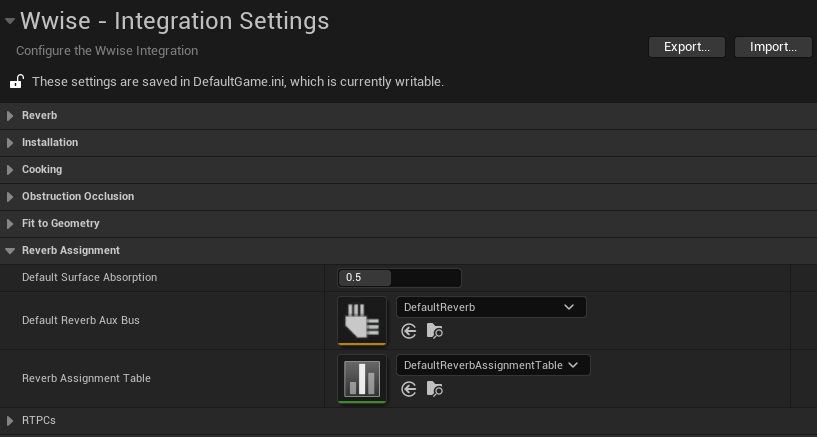Expand the RTPCs section
The image size is (817, 437).
click(11, 421)
